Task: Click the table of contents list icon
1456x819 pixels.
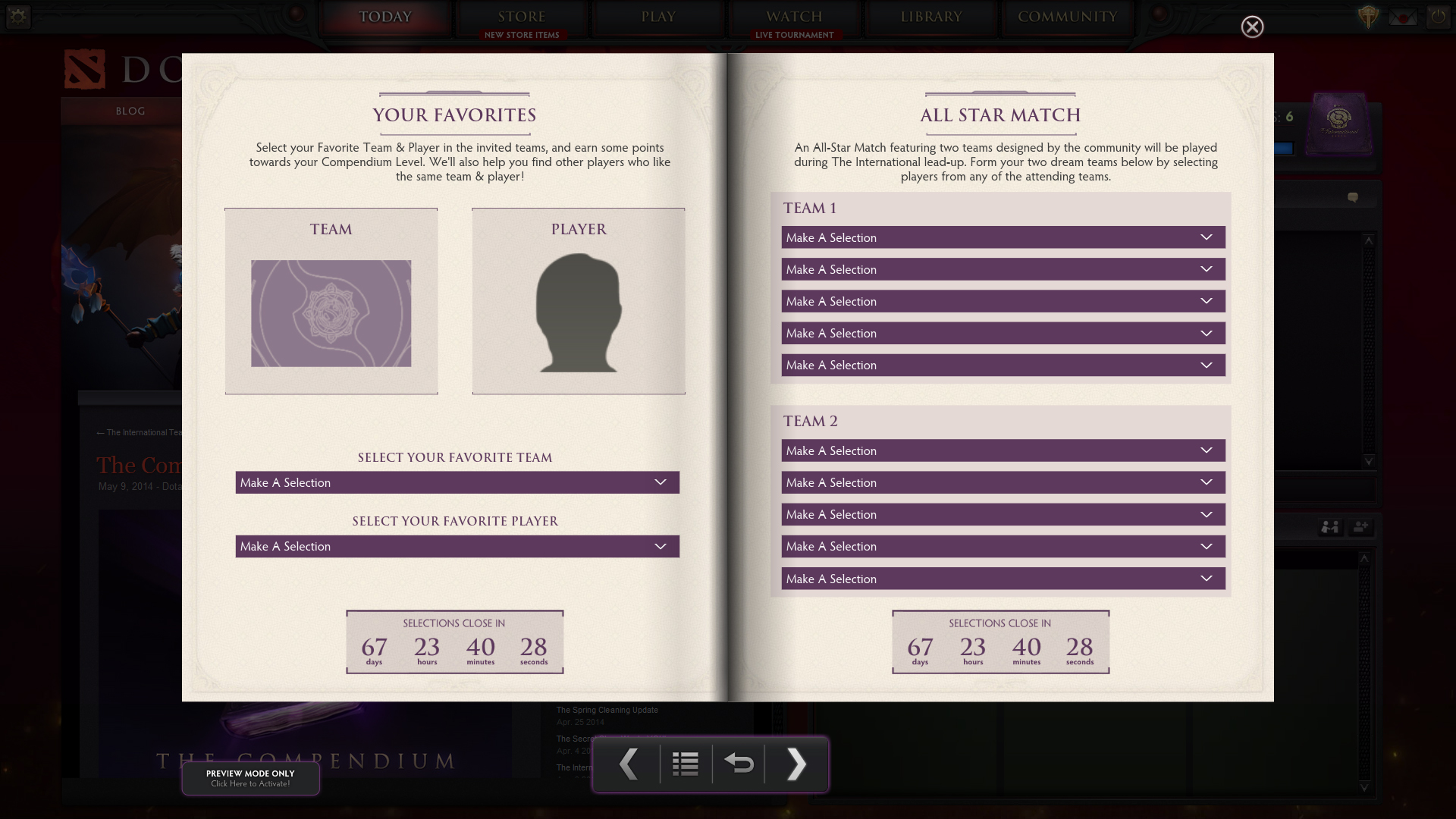Action: point(685,764)
